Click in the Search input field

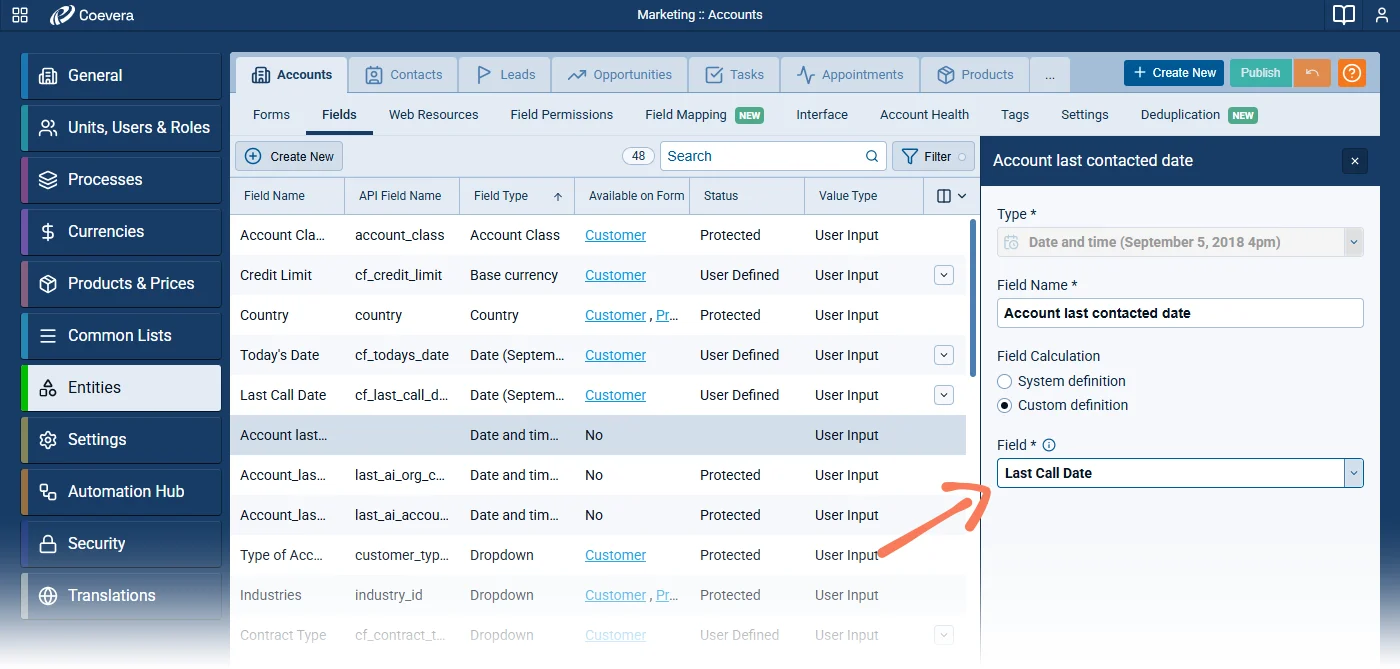tap(773, 156)
